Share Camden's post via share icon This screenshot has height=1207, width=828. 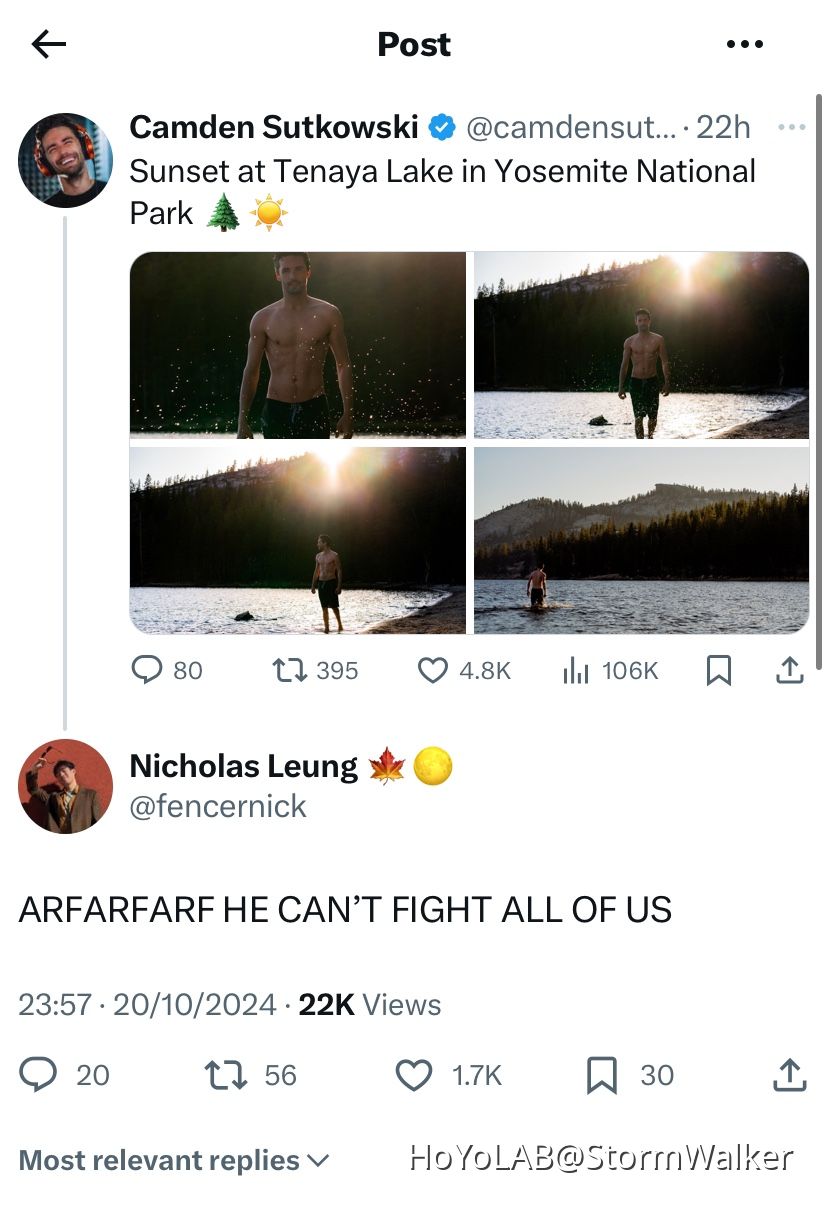790,670
